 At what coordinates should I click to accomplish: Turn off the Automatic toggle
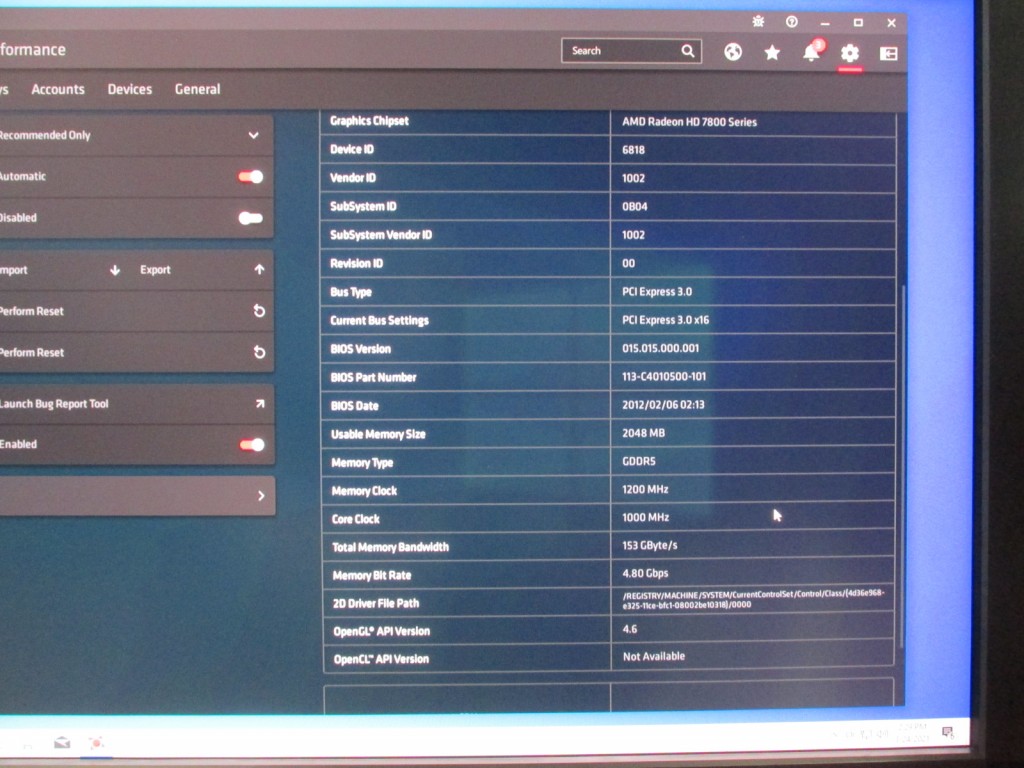pos(251,176)
